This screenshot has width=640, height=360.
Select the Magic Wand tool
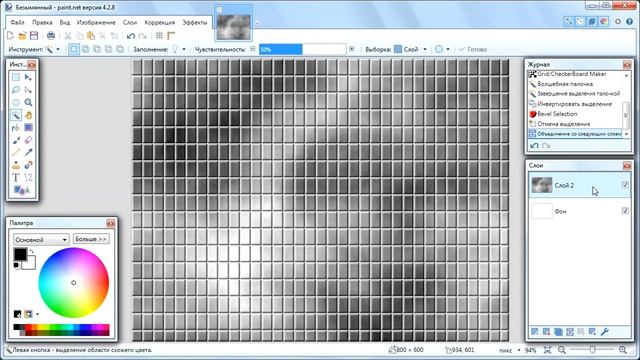click(x=16, y=115)
